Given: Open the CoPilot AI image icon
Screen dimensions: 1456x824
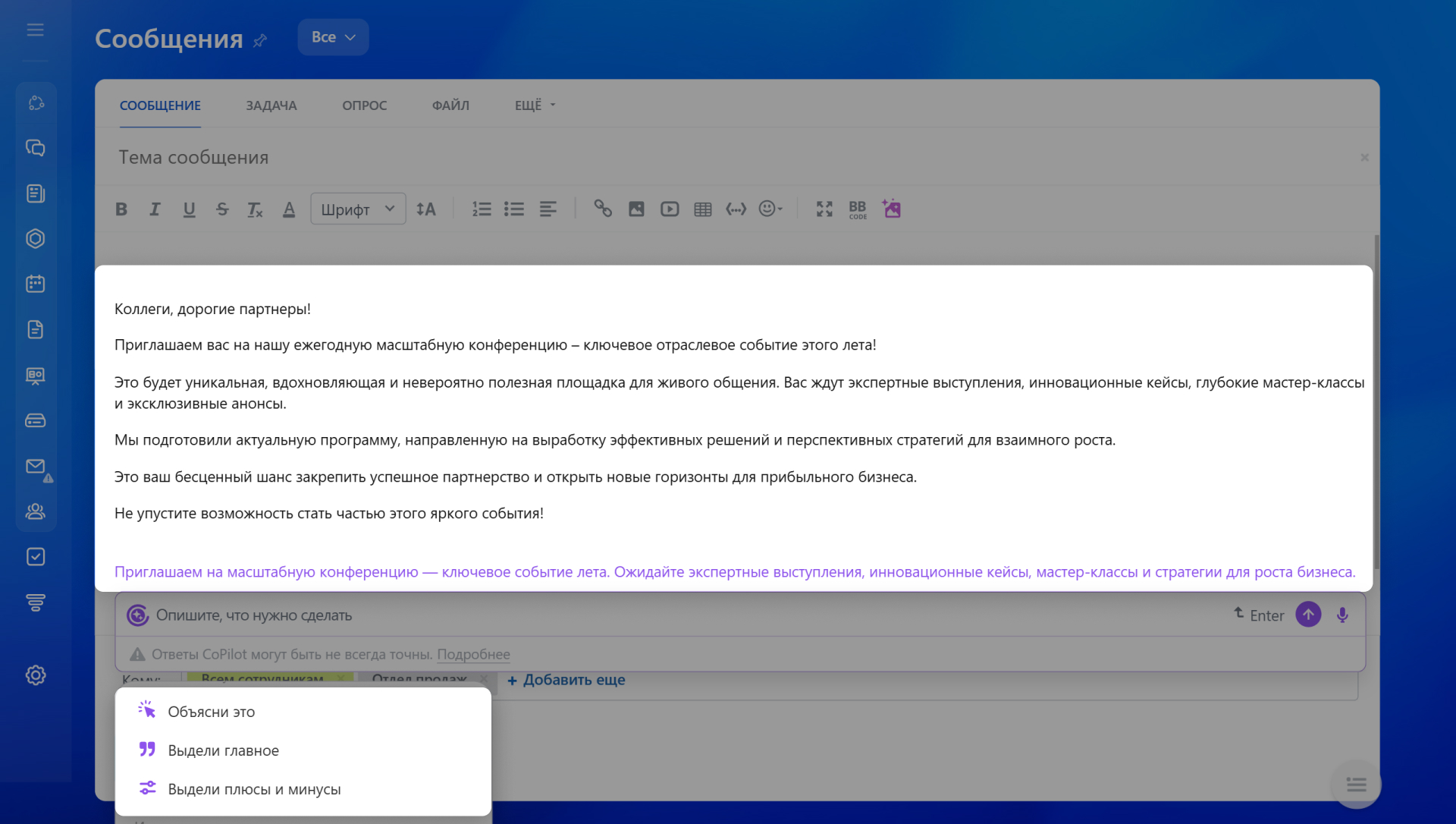Looking at the screenshot, I should pos(892,209).
